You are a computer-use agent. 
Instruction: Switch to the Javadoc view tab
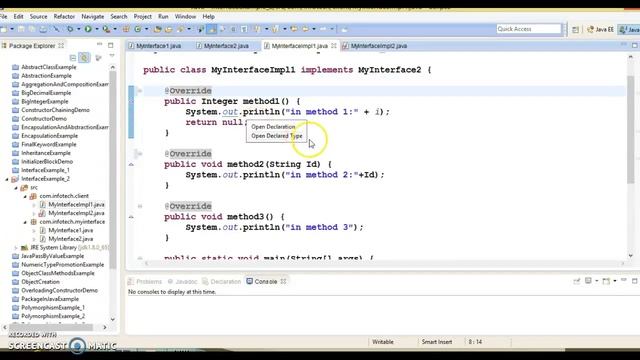pos(182,282)
